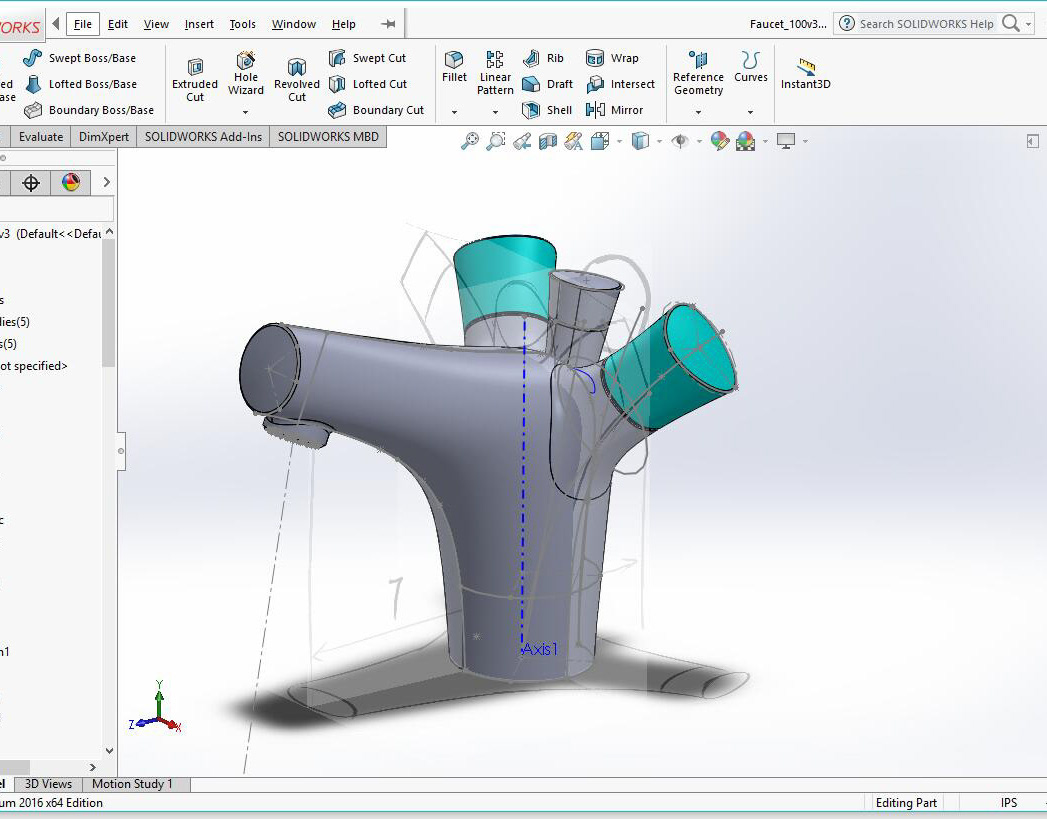Image resolution: width=1047 pixels, height=819 pixels.
Task: Open the Insert menu
Action: coord(199,24)
